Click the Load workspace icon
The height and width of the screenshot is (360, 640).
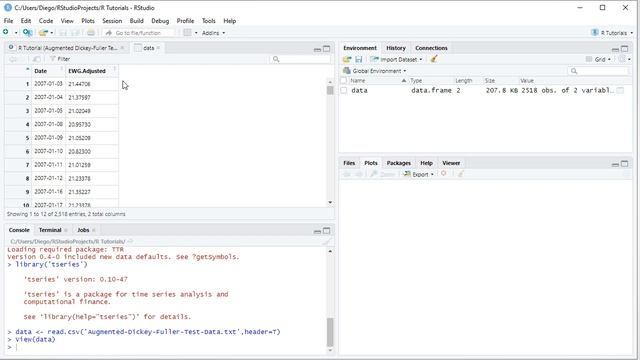point(347,60)
